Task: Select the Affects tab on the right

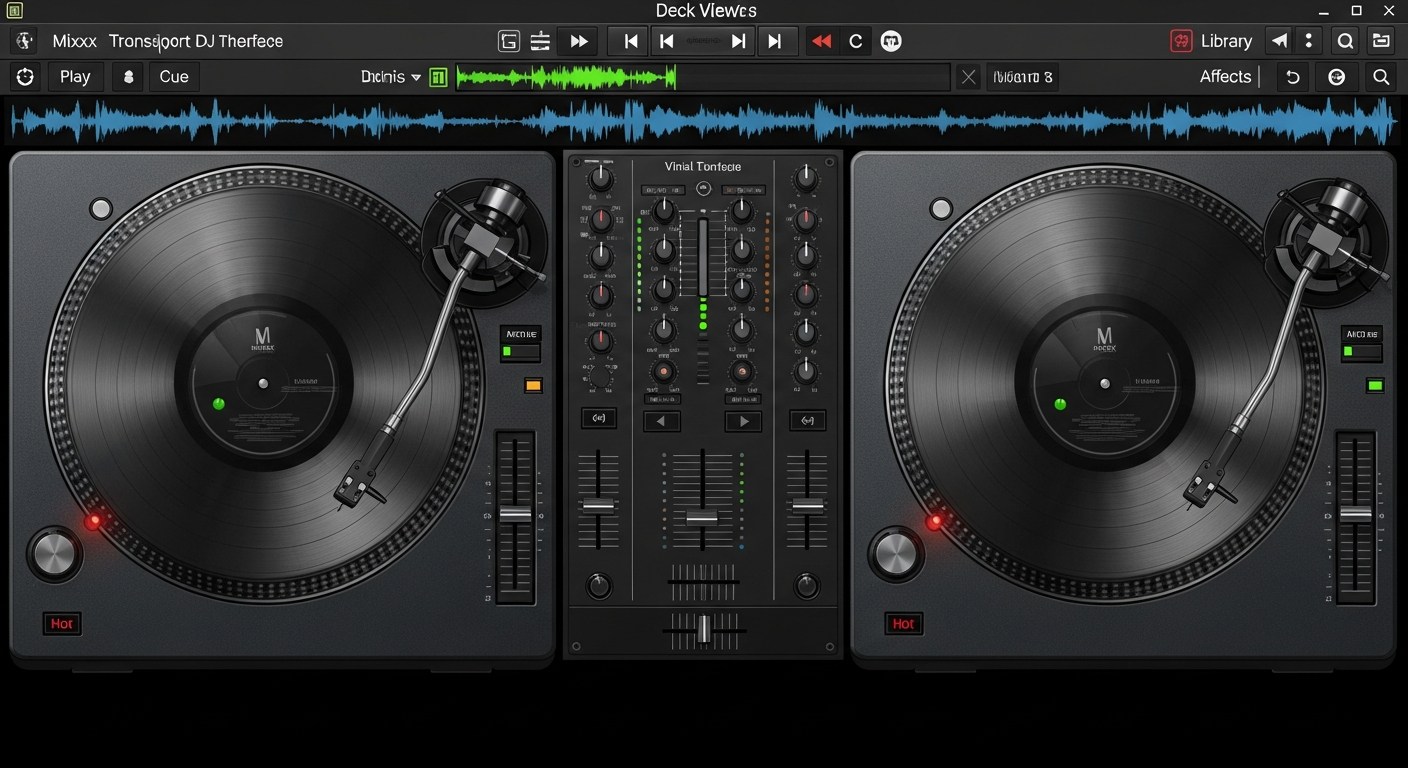Action: tap(1224, 76)
